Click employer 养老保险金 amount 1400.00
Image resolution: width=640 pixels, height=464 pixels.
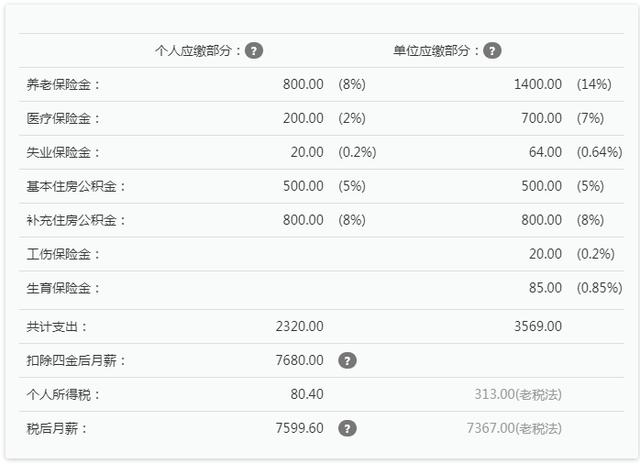click(x=538, y=85)
